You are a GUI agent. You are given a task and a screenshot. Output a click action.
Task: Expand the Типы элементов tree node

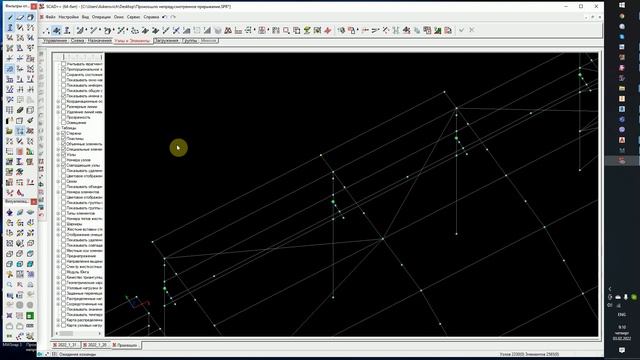[x=58, y=213]
